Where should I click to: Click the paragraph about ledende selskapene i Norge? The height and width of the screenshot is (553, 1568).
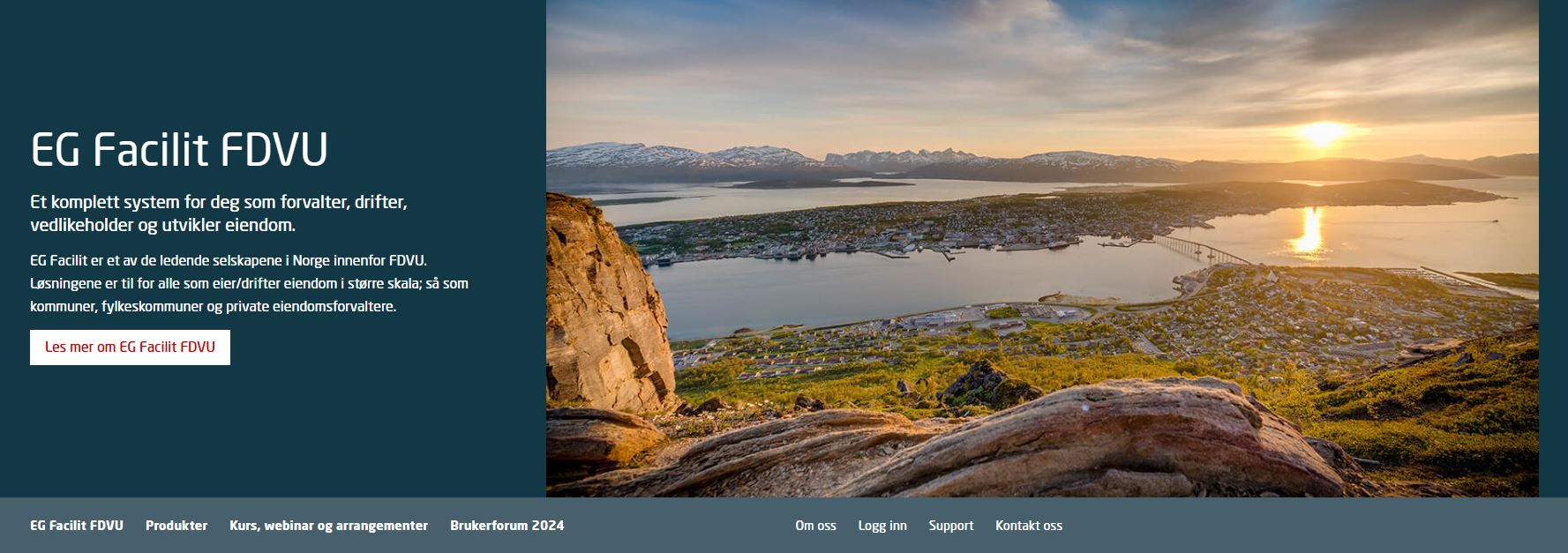coord(249,284)
